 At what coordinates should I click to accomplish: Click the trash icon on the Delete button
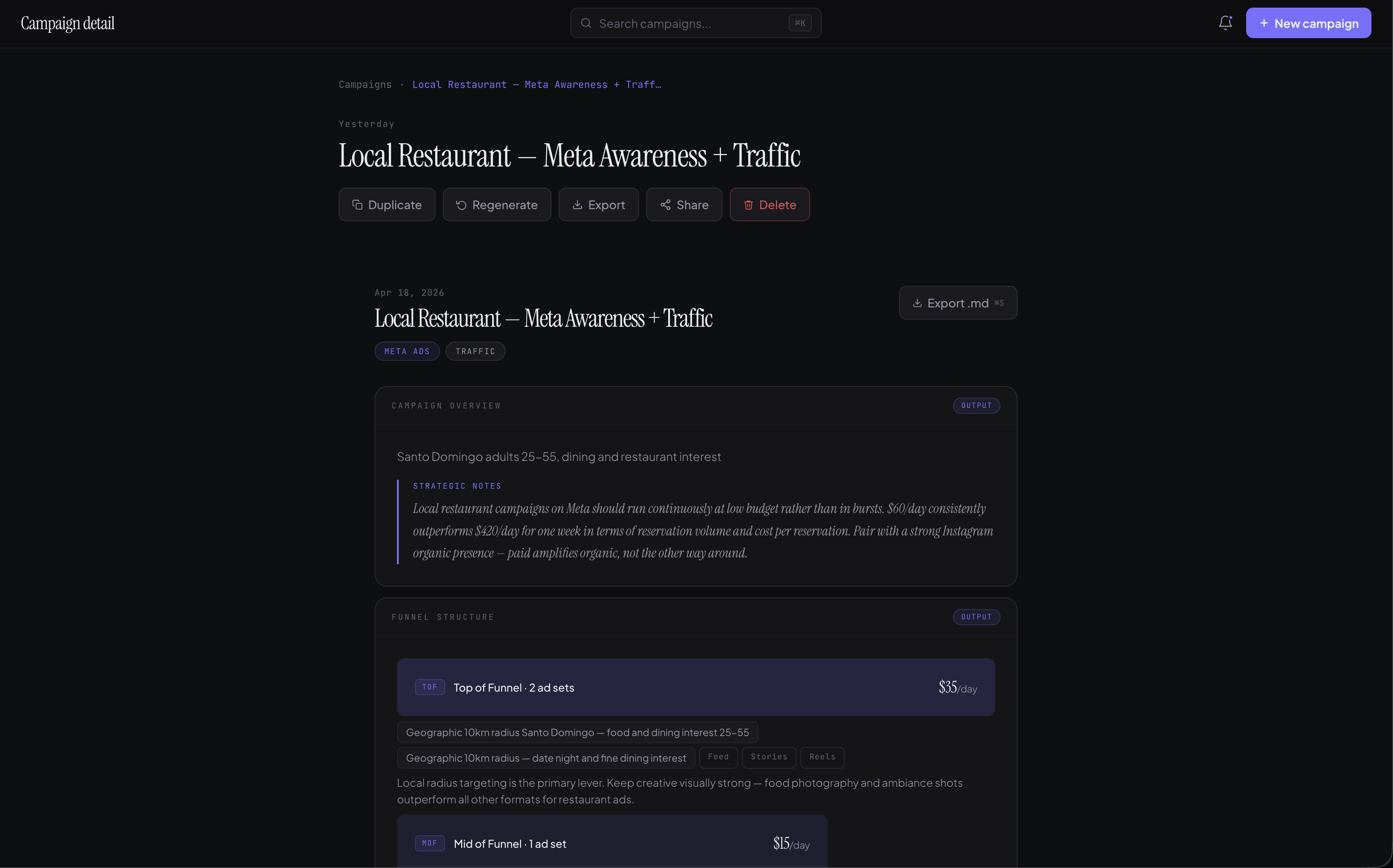[x=749, y=204]
